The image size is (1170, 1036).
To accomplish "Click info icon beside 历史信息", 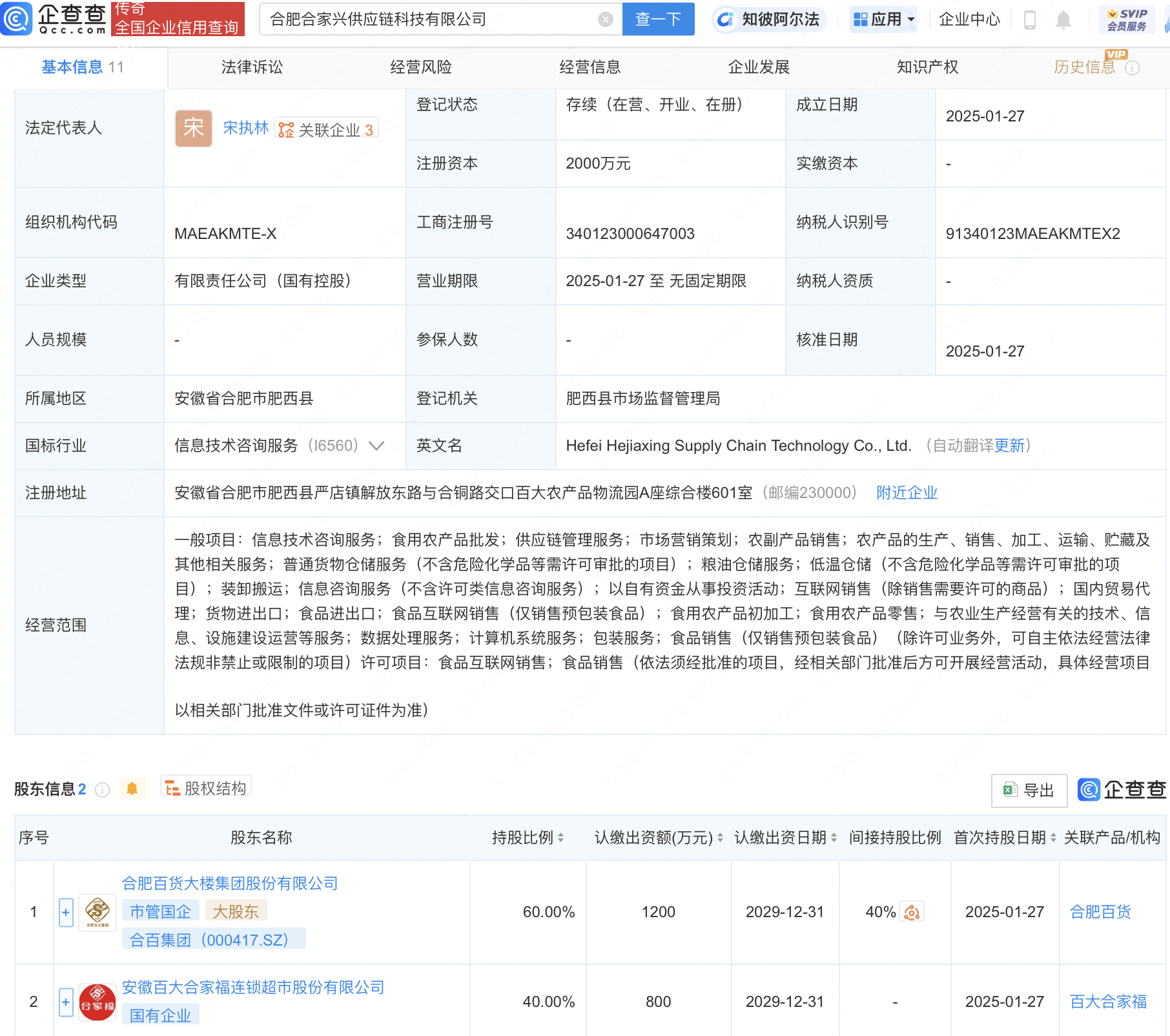I will (x=1133, y=68).
